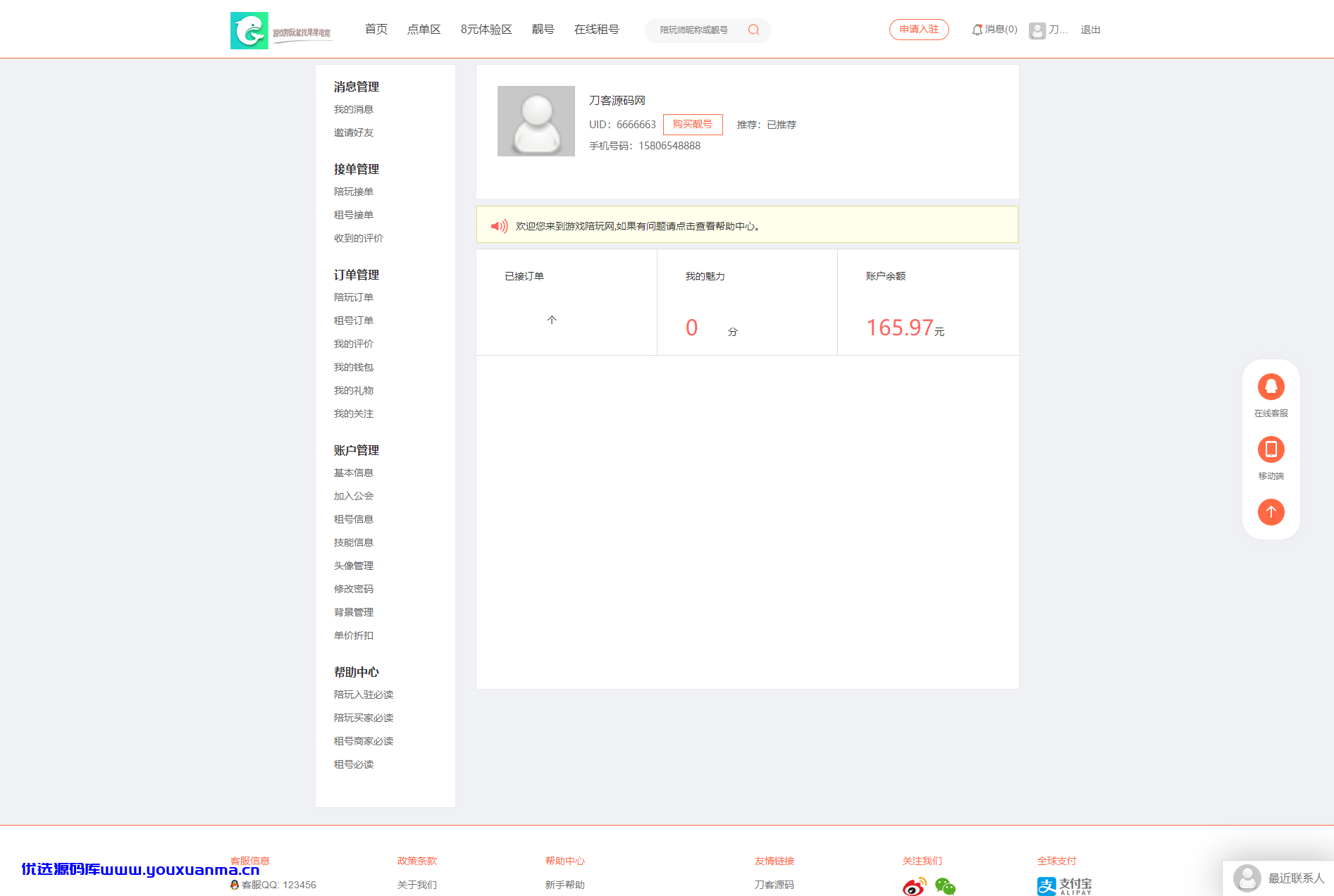Click the 退出 logout link
The height and width of the screenshot is (896, 1334).
[1090, 30]
